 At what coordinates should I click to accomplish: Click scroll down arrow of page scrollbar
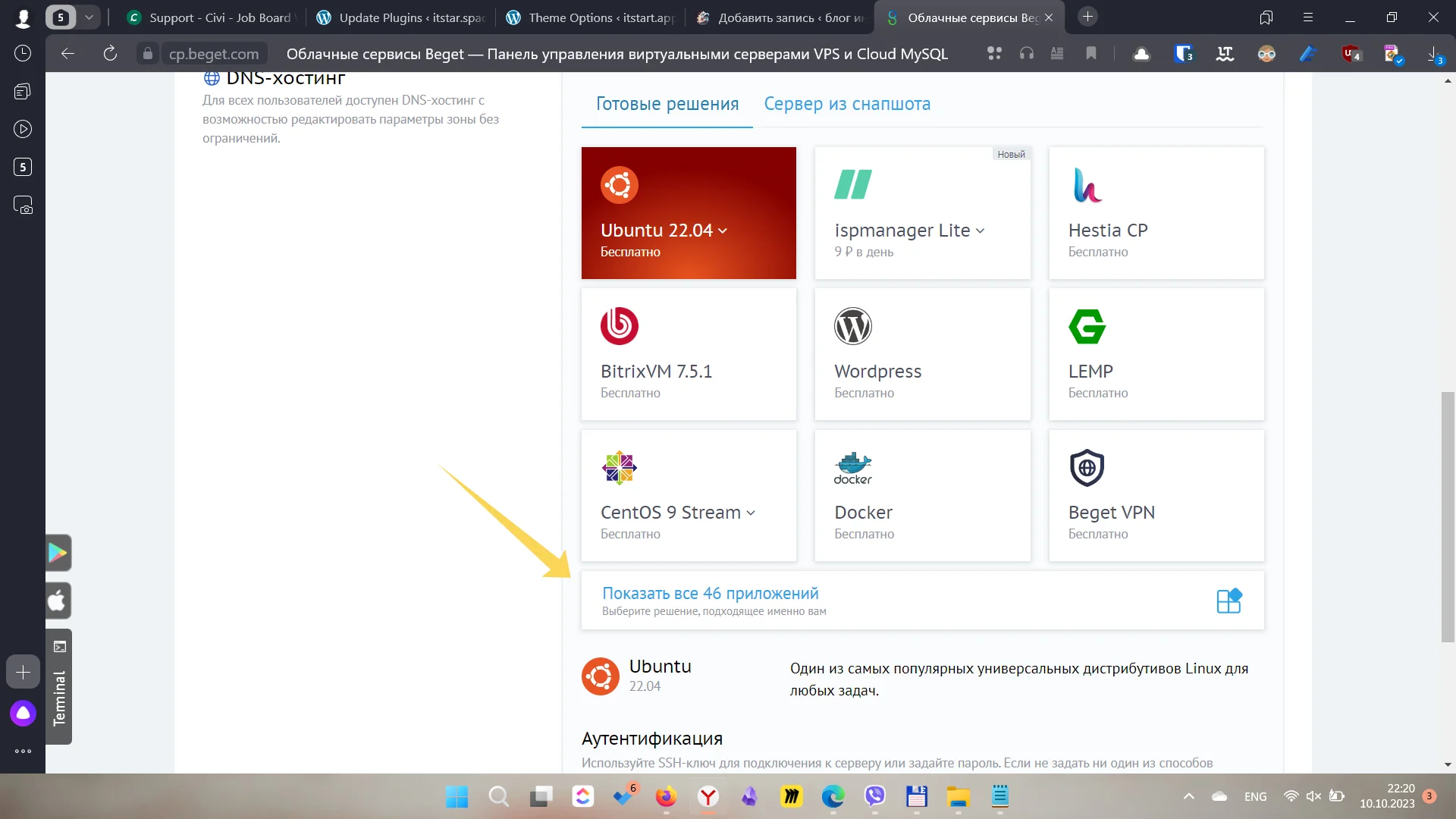coord(1448,764)
